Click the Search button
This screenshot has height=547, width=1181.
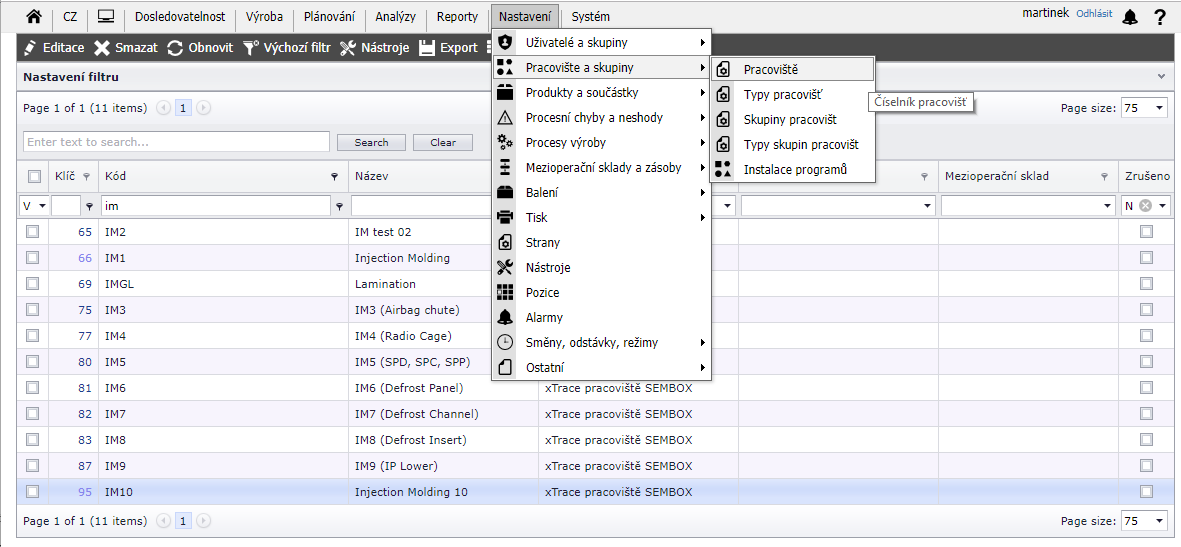[371, 142]
